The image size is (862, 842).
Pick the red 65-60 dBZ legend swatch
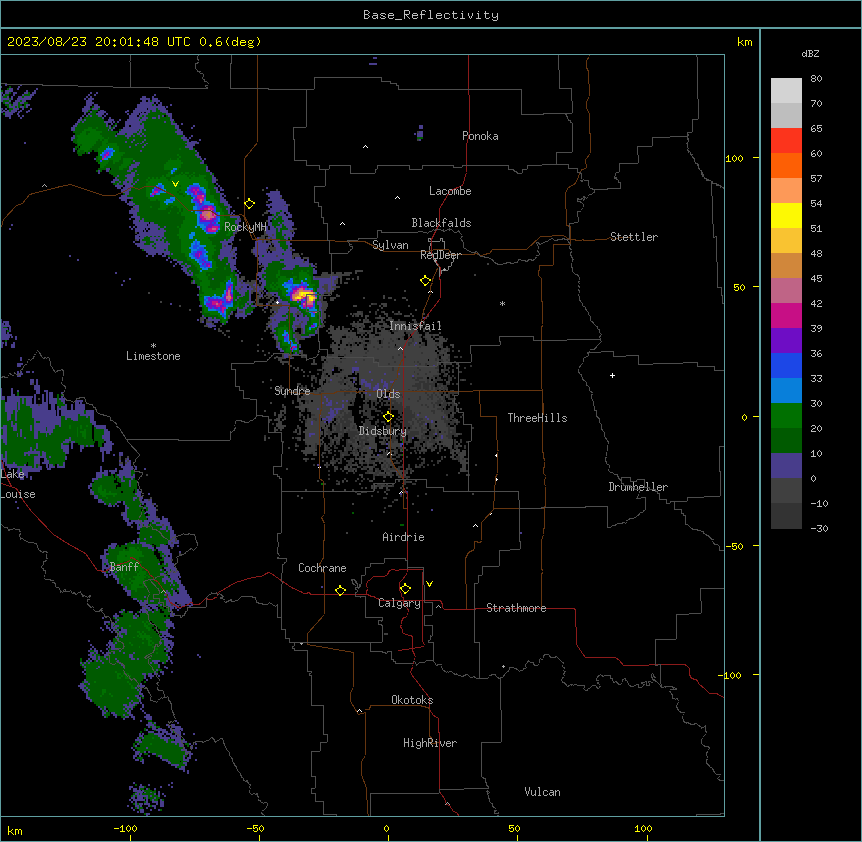(x=786, y=140)
